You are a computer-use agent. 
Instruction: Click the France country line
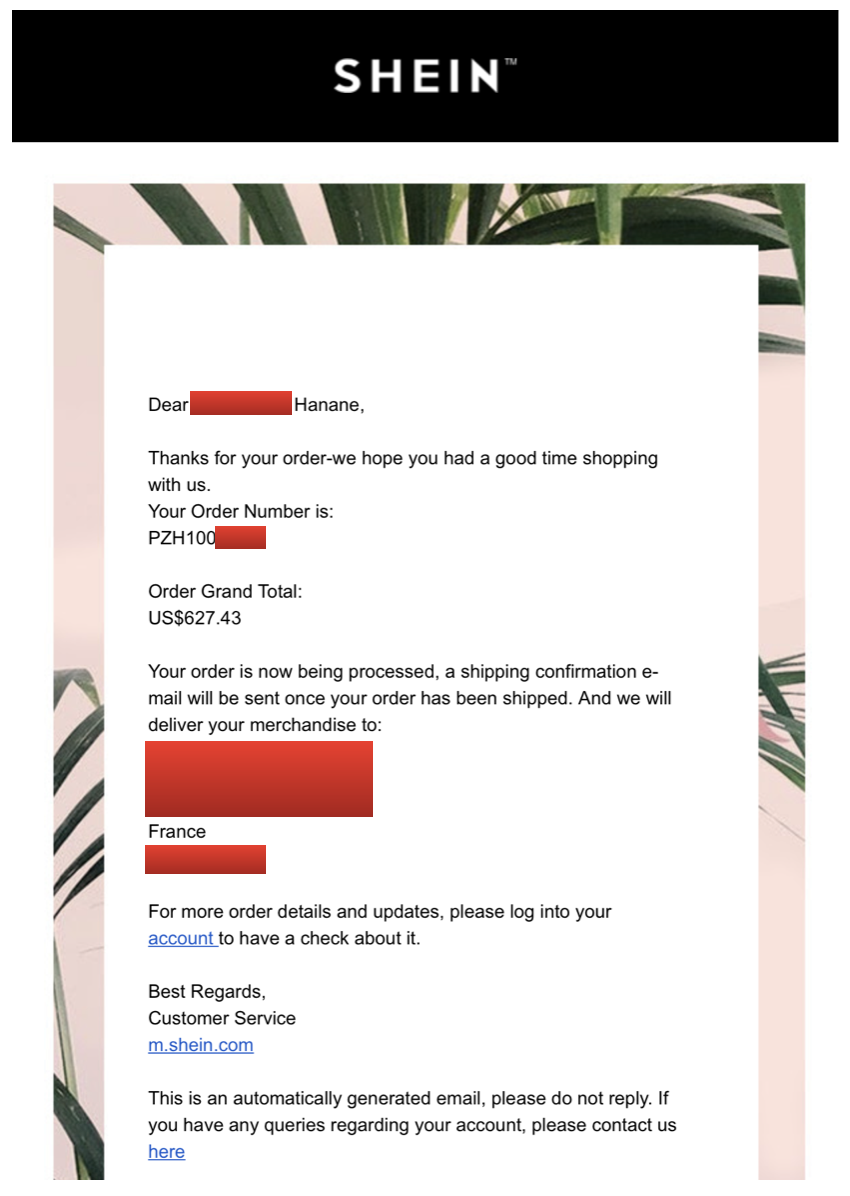[x=177, y=831]
